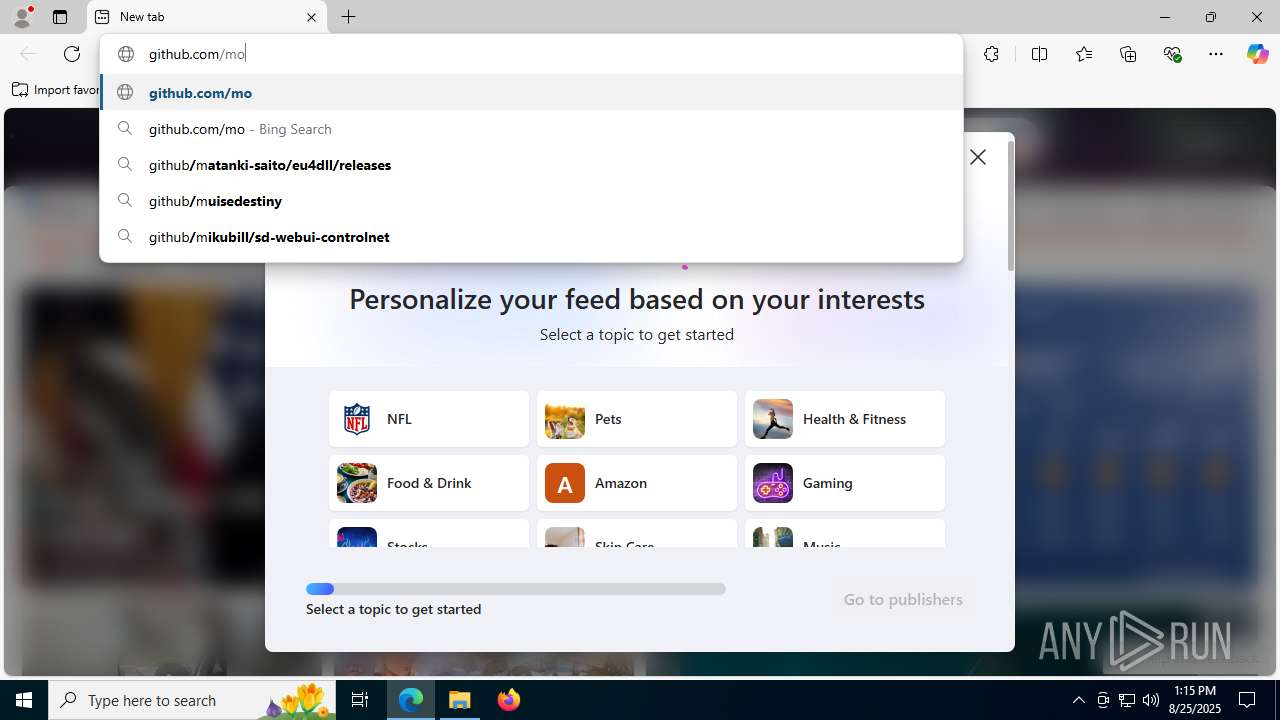Open the Collections icon
The height and width of the screenshot is (720, 1280).
coord(1128,54)
